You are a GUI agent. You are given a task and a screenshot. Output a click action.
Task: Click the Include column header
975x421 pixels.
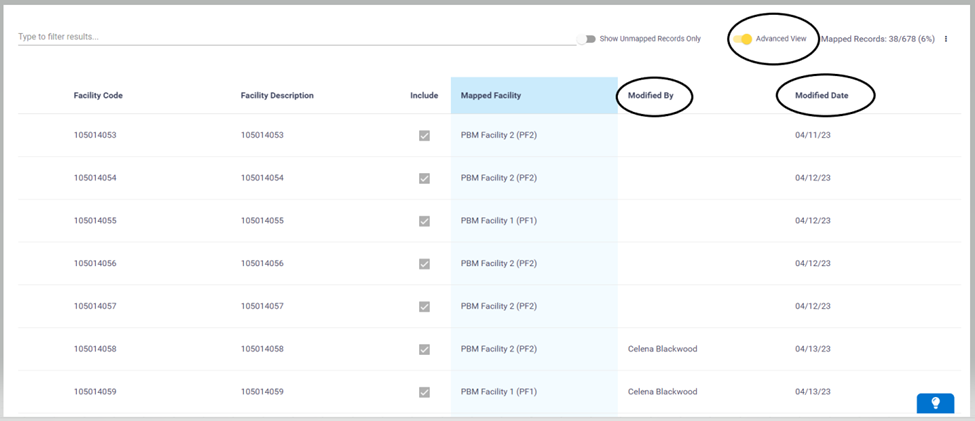(x=424, y=96)
